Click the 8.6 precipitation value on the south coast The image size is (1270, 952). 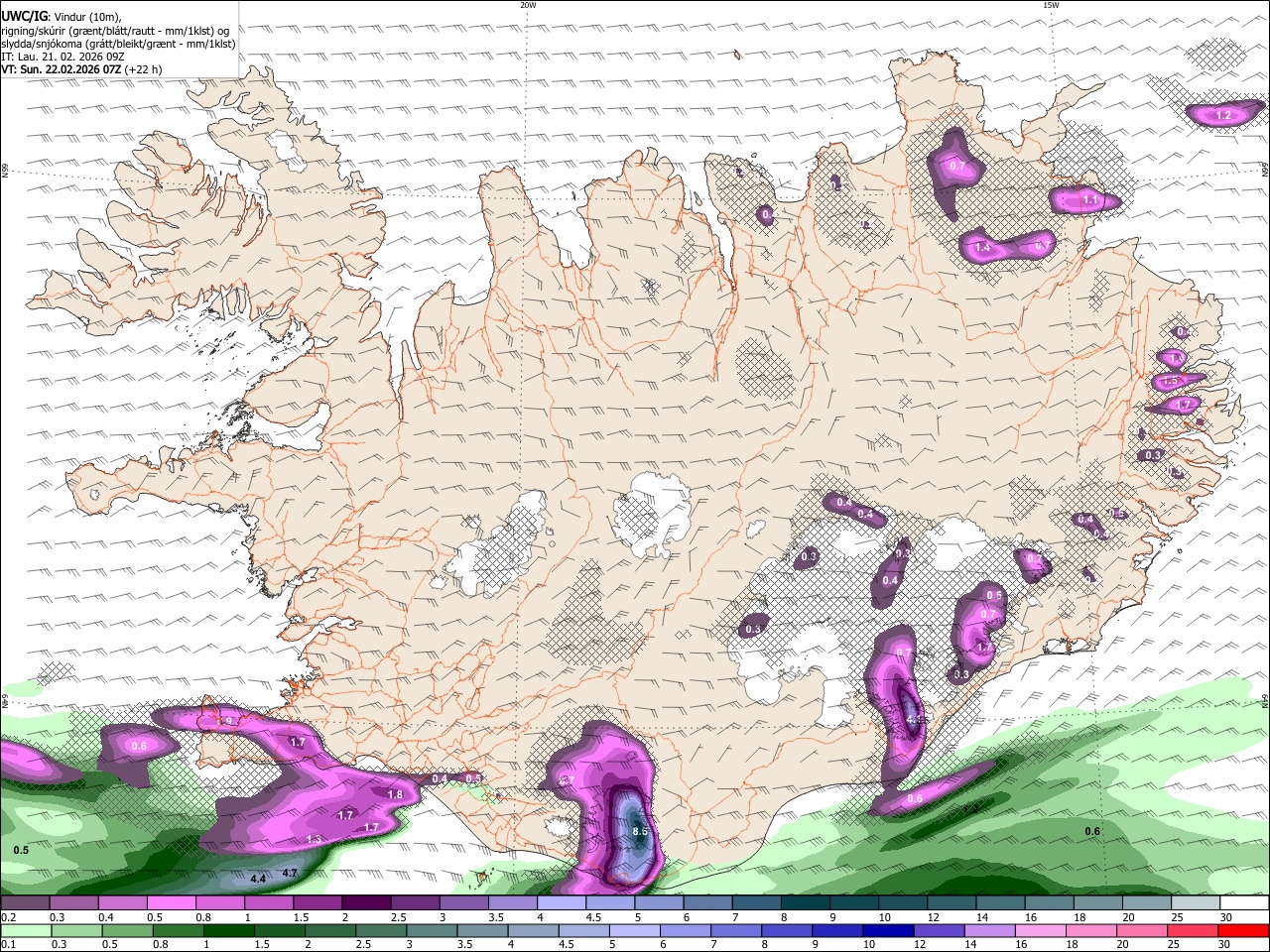point(639,831)
